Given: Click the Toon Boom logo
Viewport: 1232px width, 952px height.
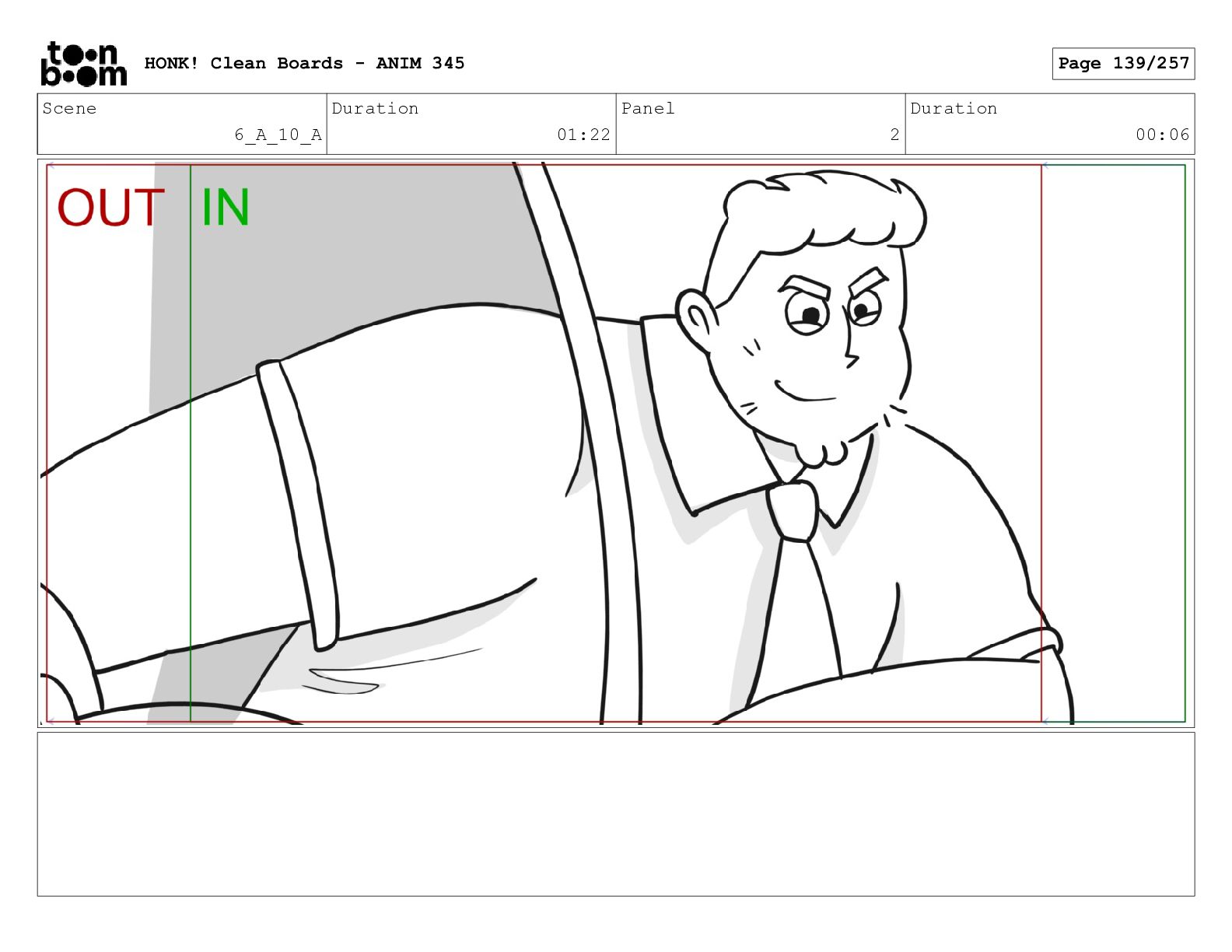Looking at the screenshot, I should coord(83,64).
